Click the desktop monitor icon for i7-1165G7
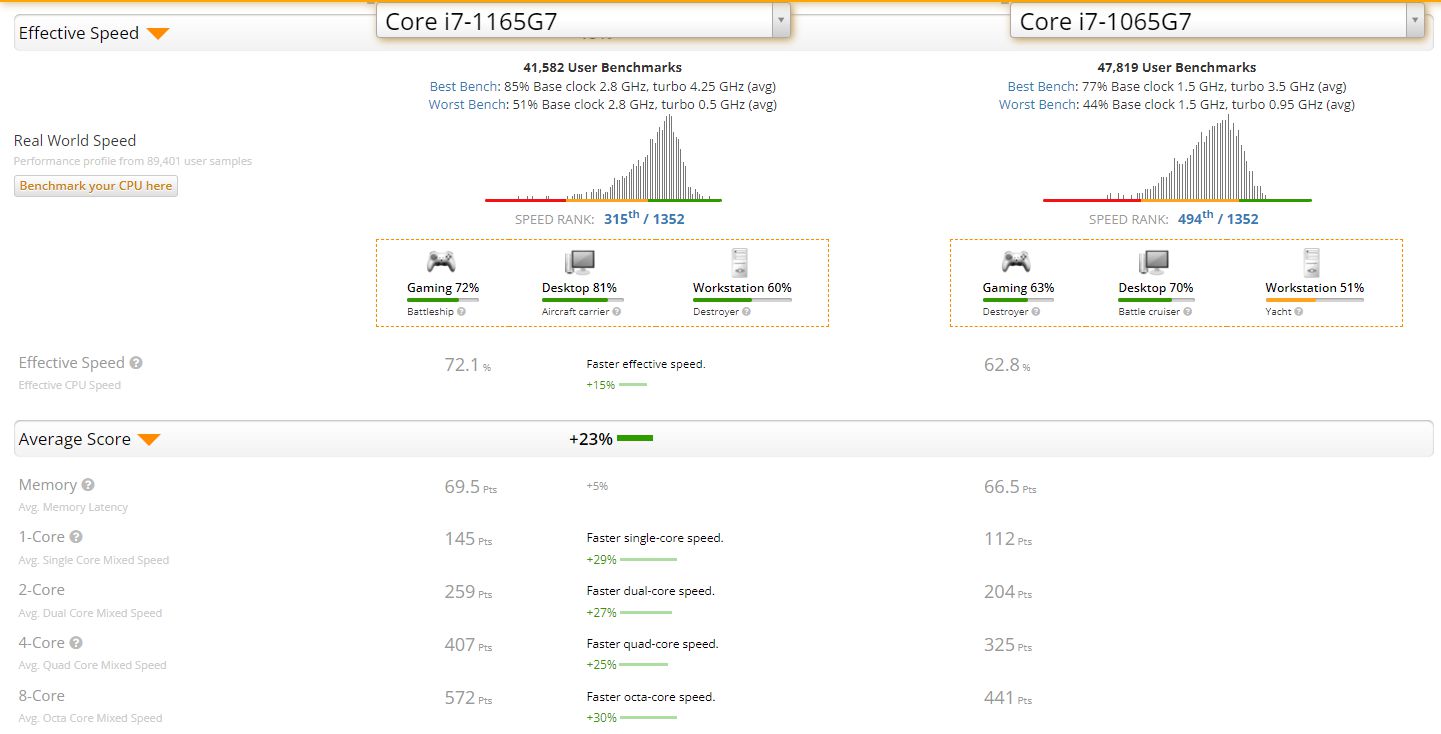 (x=579, y=262)
